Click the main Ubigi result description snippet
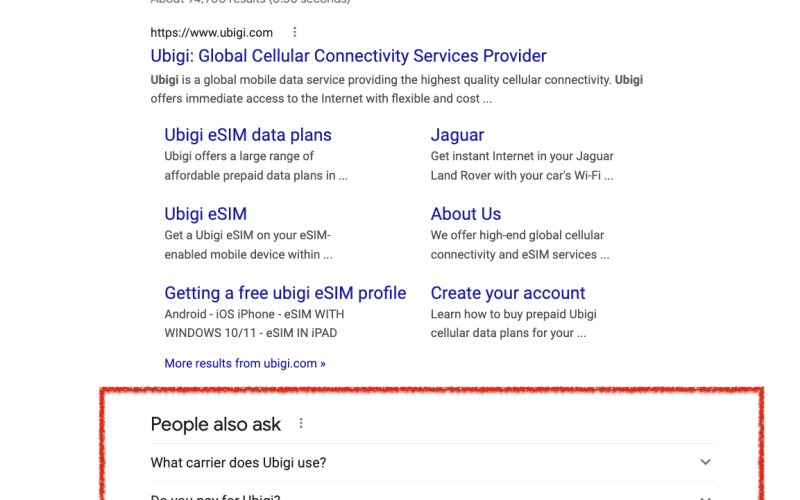 coord(396,89)
